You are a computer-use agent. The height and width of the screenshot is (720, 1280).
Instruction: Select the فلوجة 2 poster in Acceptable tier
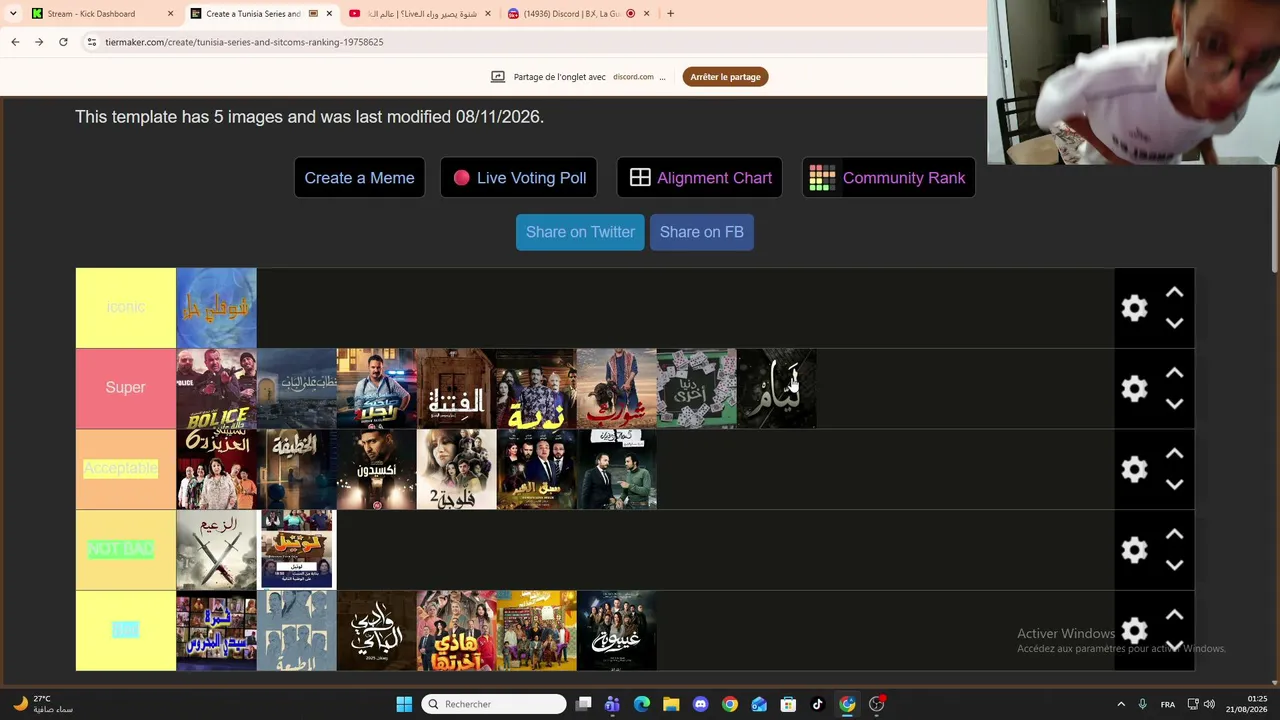(456, 469)
